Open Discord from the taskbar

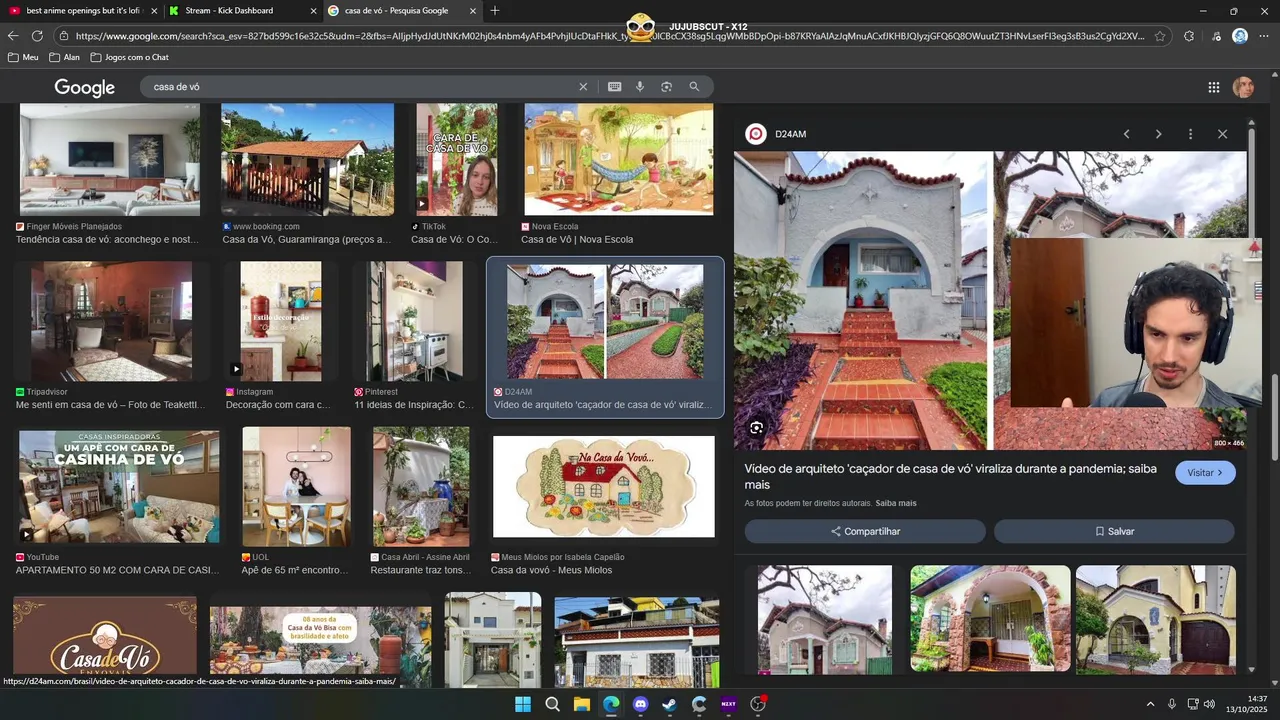coord(640,704)
